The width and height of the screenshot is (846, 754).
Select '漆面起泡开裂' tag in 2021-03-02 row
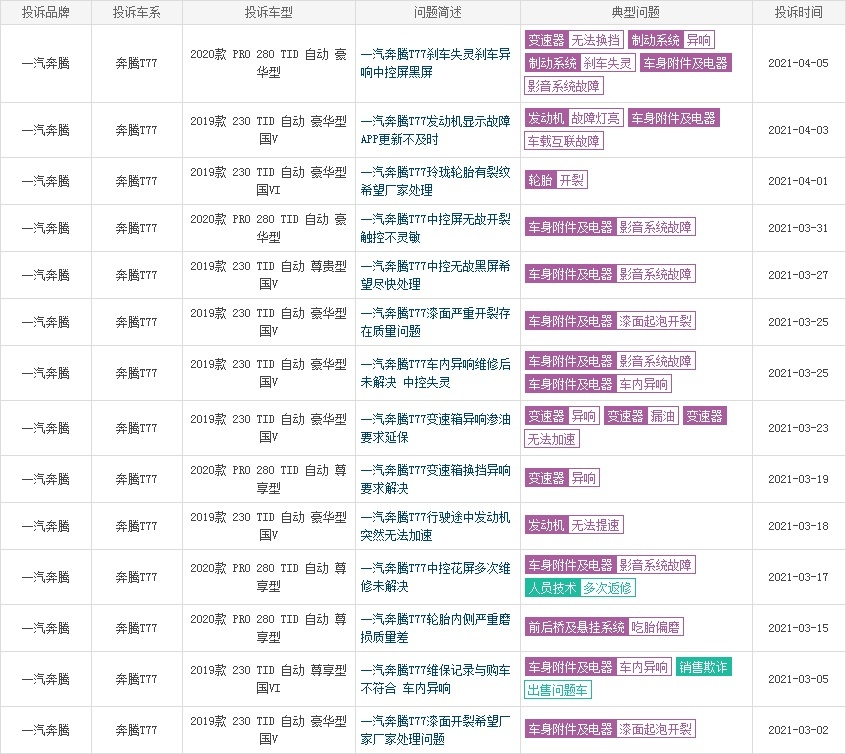(655, 729)
